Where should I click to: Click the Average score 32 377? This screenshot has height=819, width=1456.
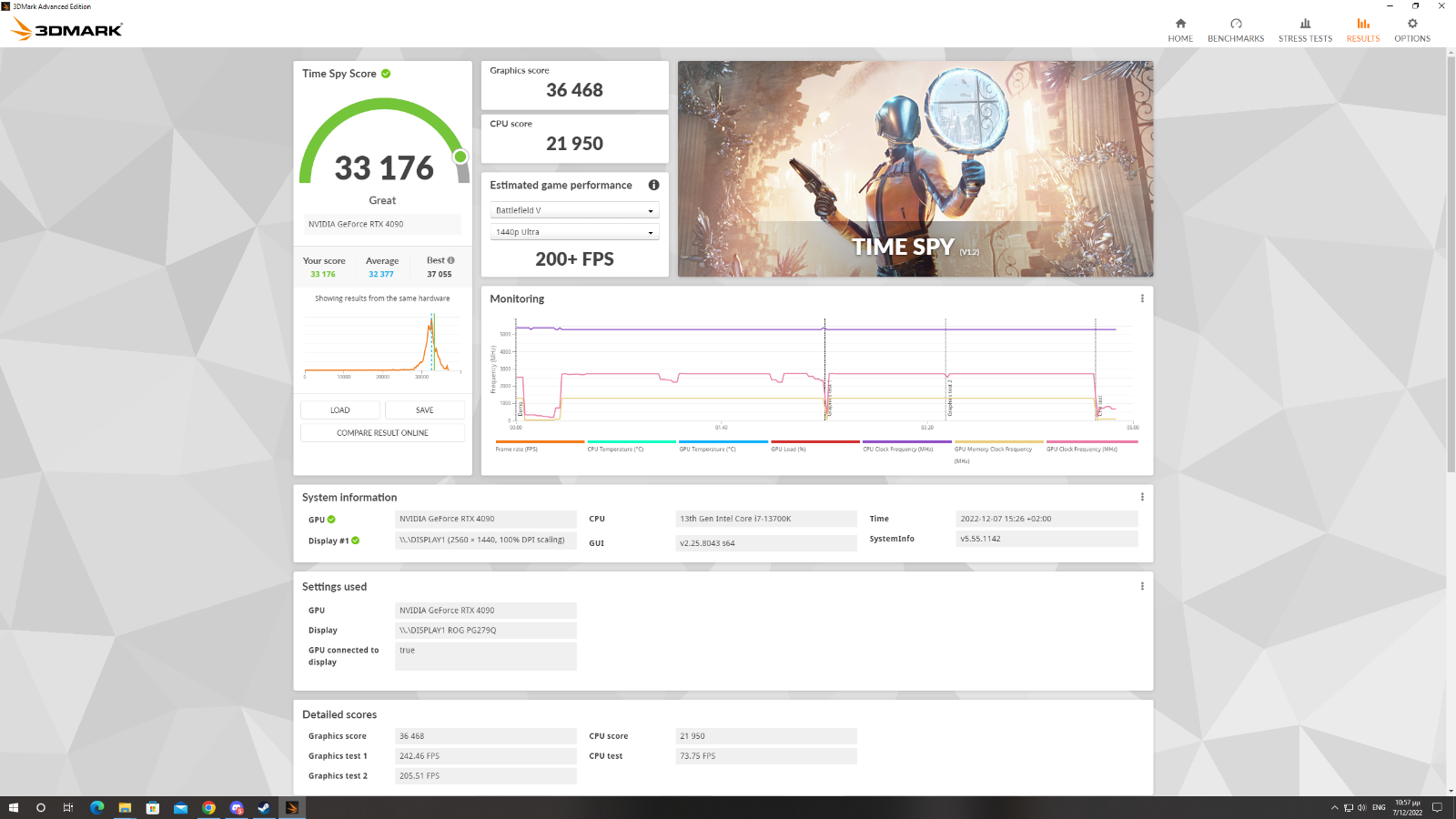coord(381,274)
